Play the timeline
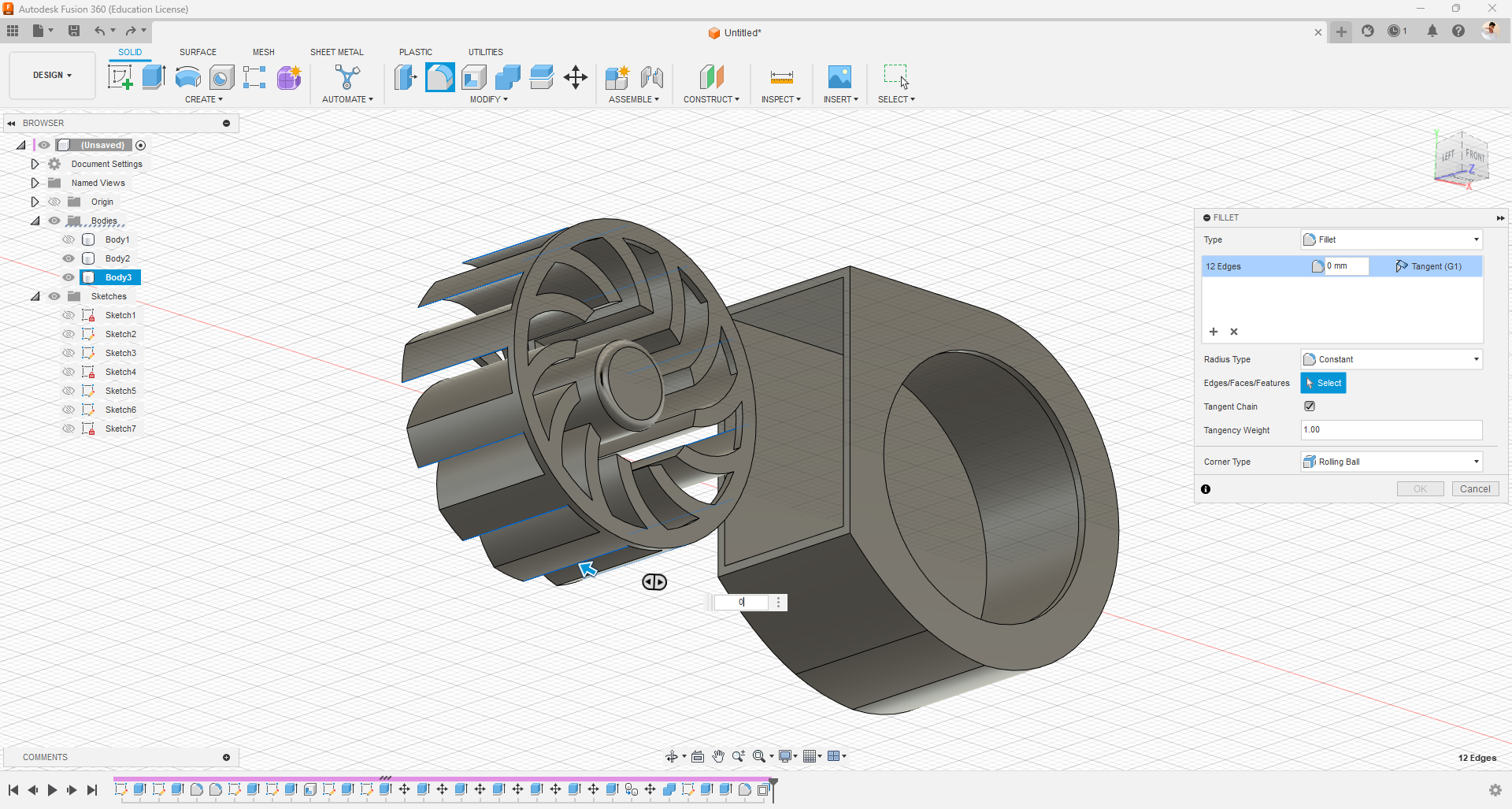The image size is (1512, 809). pyautogui.click(x=52, y=790)
